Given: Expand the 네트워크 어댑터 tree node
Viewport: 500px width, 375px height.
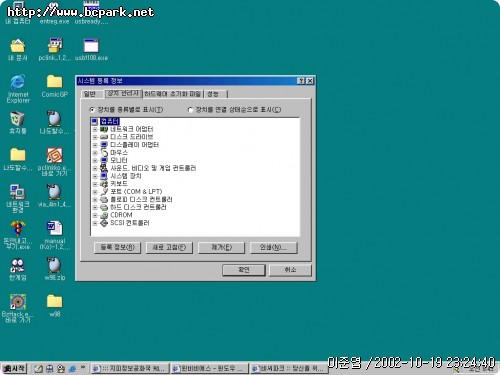Looking at the screenshot, I should (95, 129).
